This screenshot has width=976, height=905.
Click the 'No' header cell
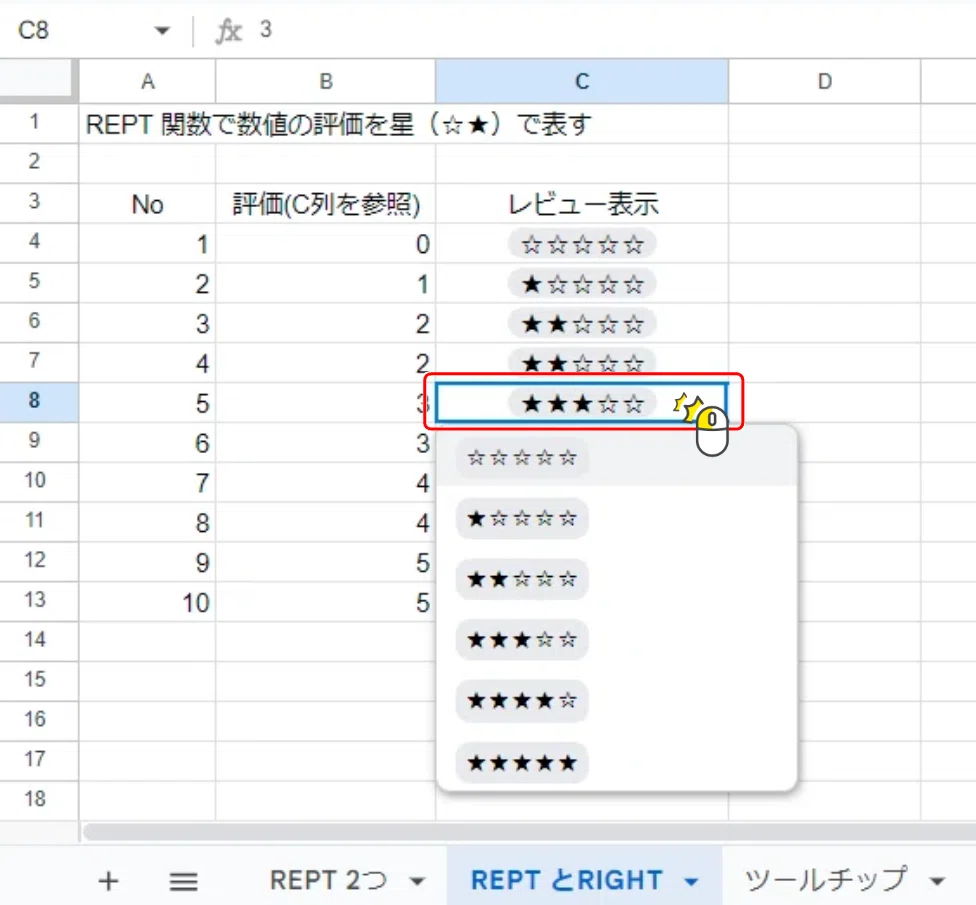148,204
